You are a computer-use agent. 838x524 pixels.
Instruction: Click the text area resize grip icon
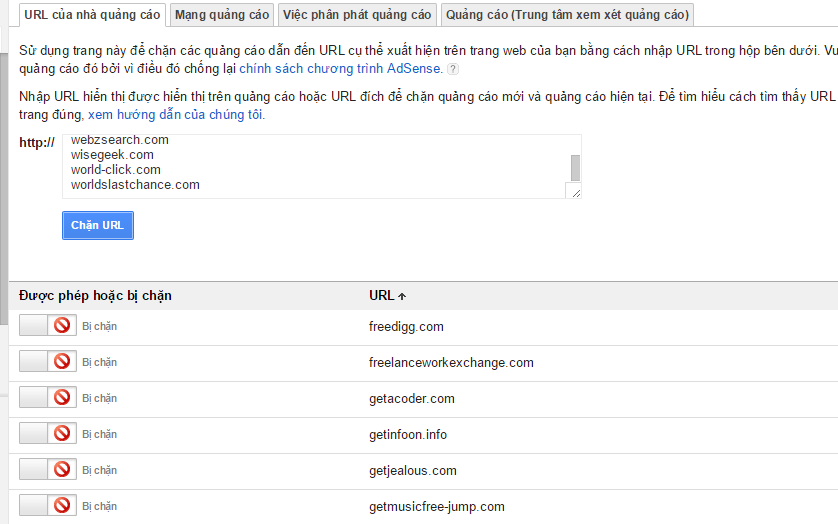[x=576, y=193]
